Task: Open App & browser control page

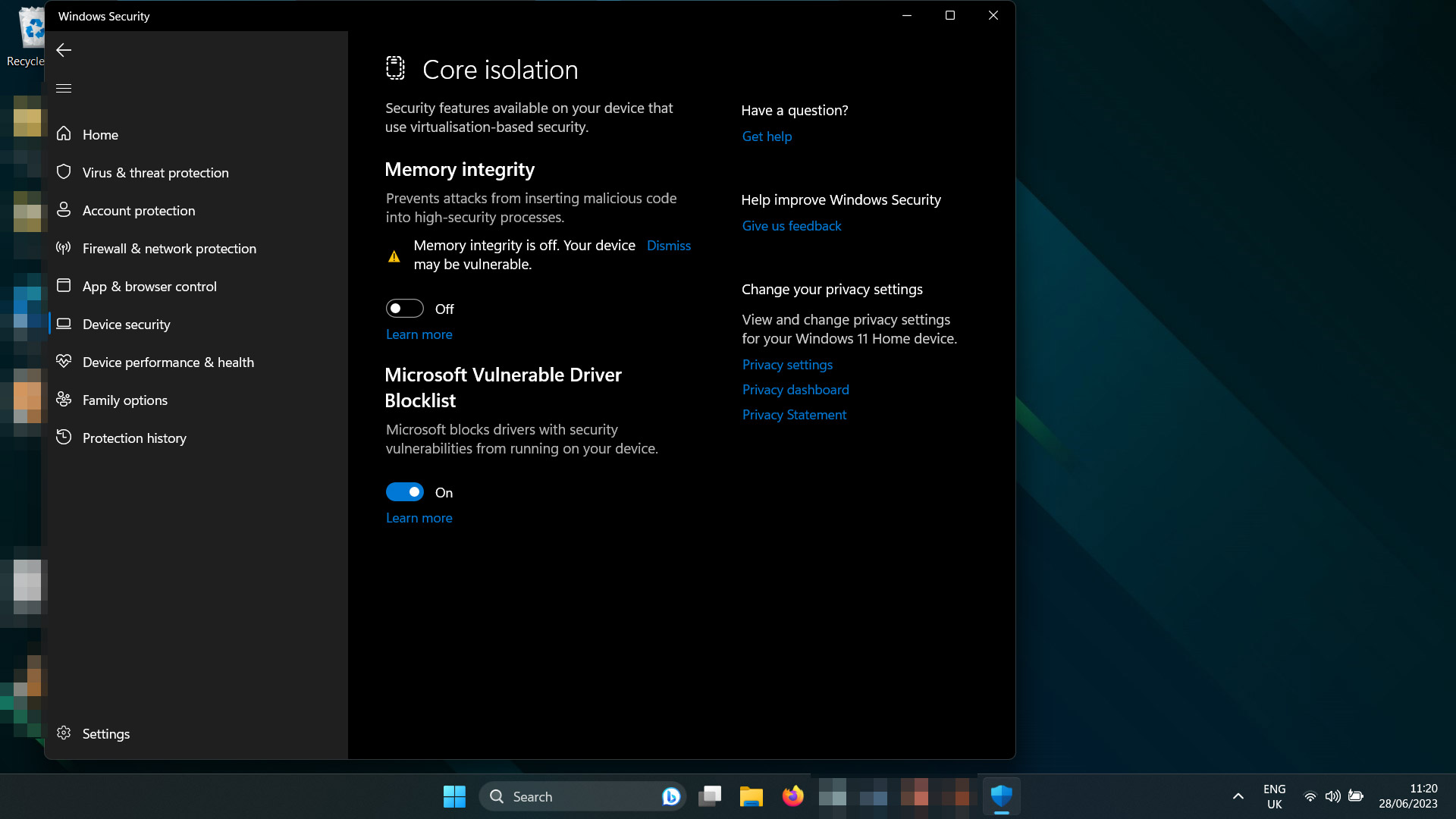Action: pos(197,286)
